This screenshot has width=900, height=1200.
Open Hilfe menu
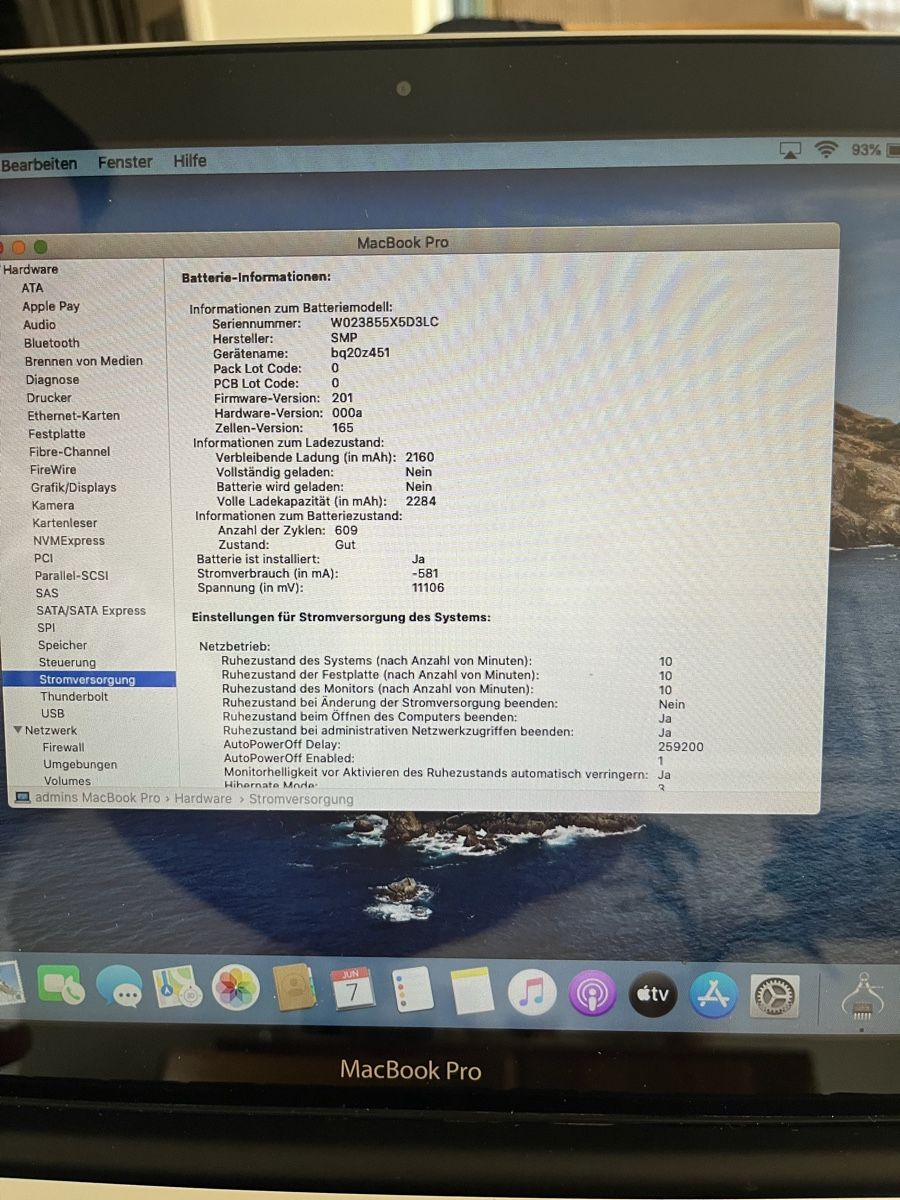190,160
